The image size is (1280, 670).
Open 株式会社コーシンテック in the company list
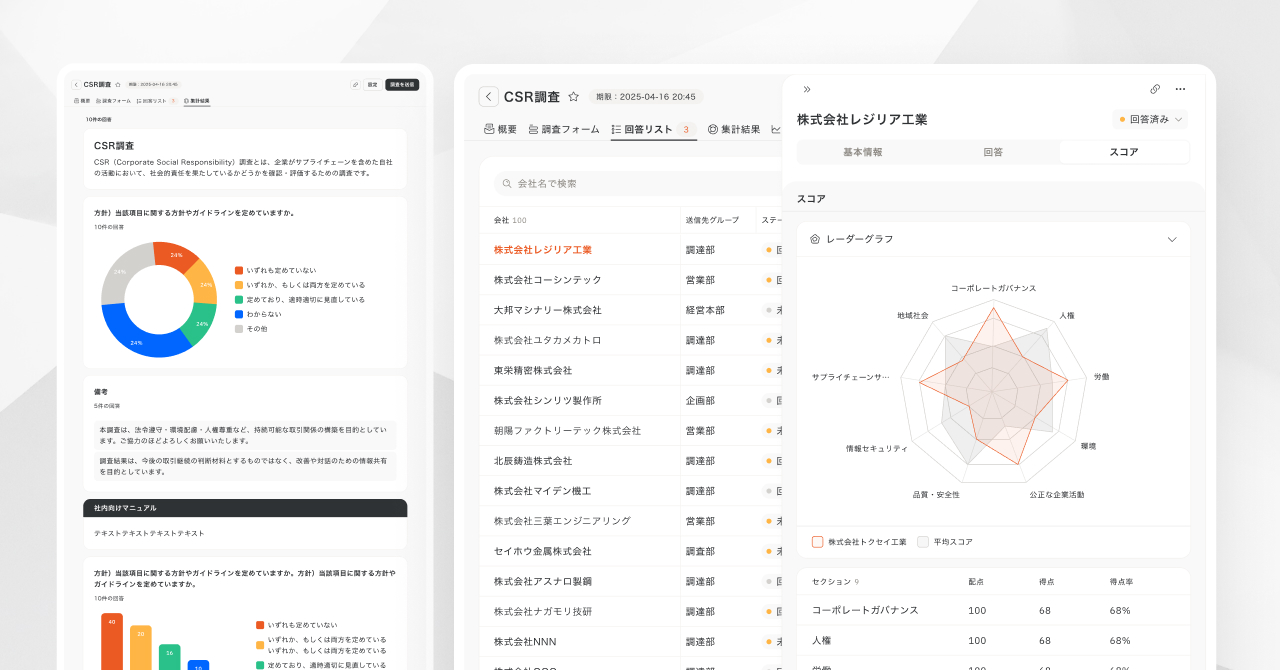(x=547, y=280)
